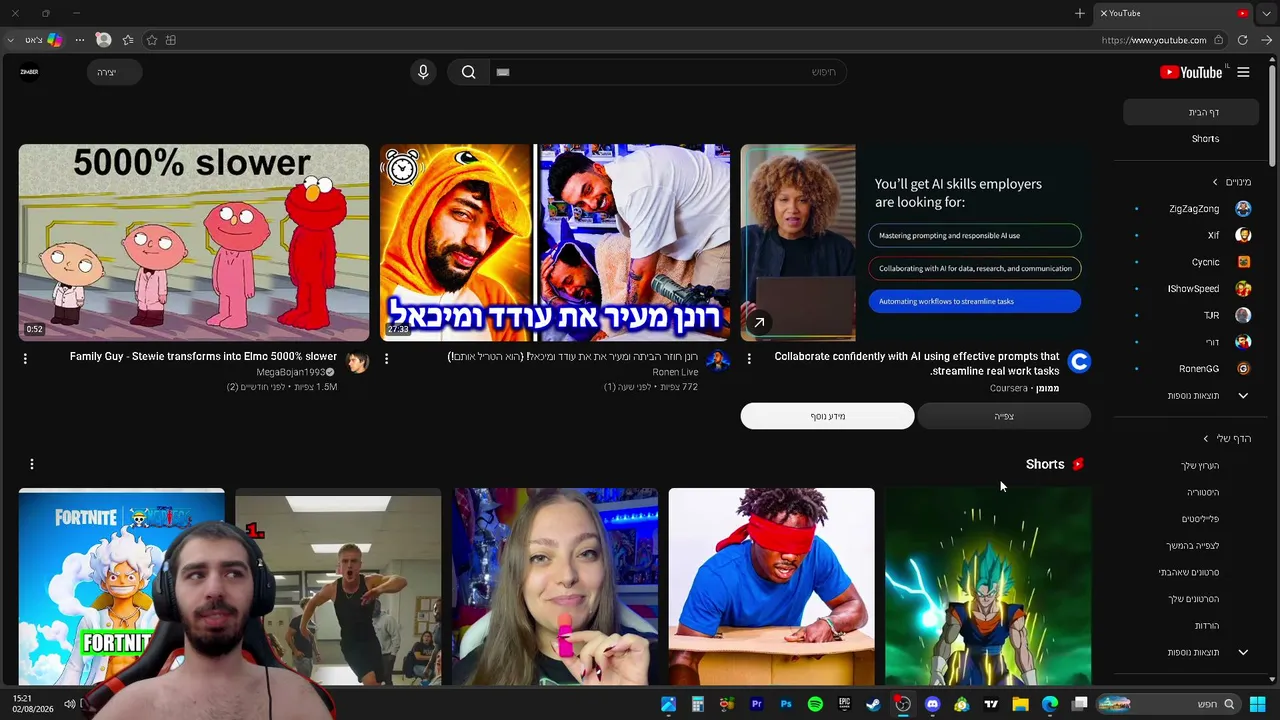The height and width of the screenshot is (720, 1280).
Task: Click the browser address bar URL
Action: [1154, 40]
